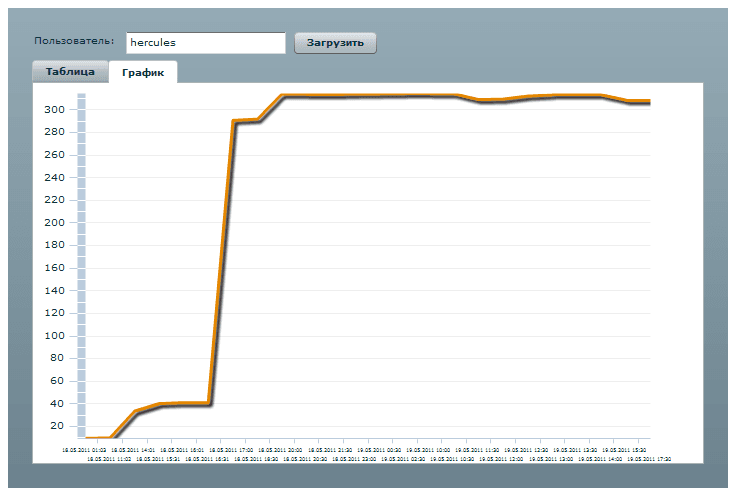Click the 20 y-axis label
This screenshot has width=736, height=496.
point(57,426)
